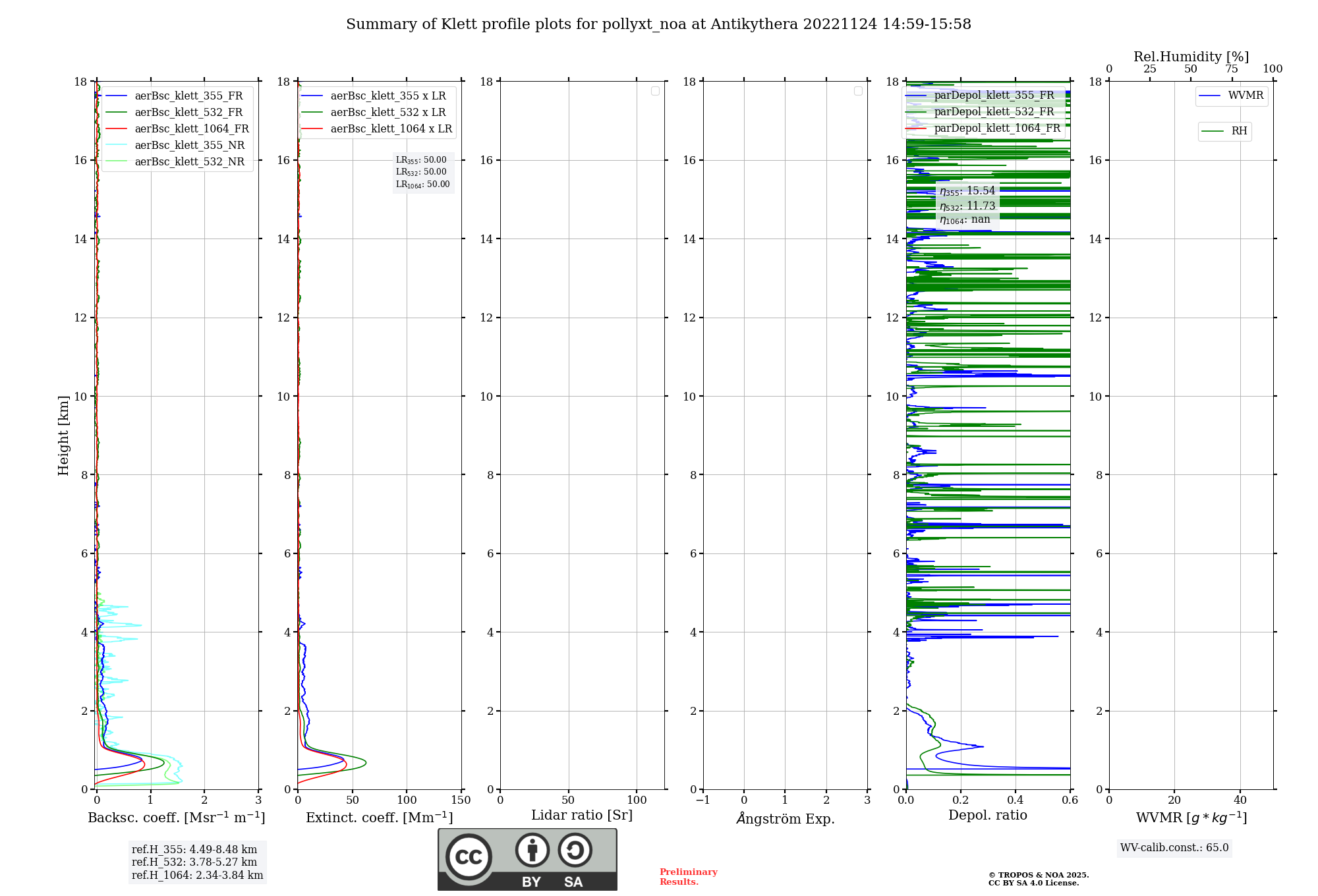Click the plot title 'Summary of Klett profile plots'

[659, 24]
